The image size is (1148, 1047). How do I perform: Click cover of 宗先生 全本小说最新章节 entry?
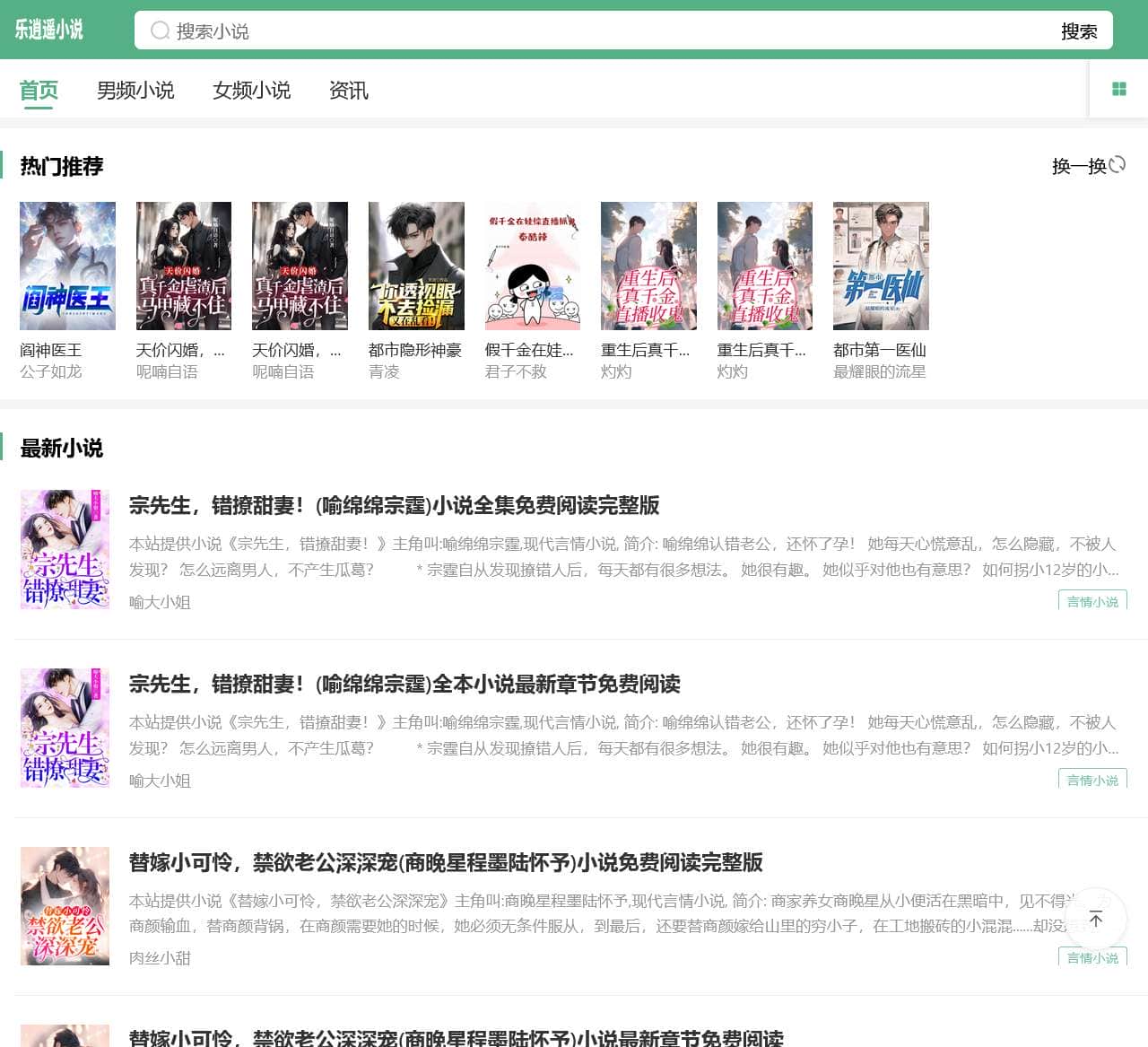[x=65, y=728]
